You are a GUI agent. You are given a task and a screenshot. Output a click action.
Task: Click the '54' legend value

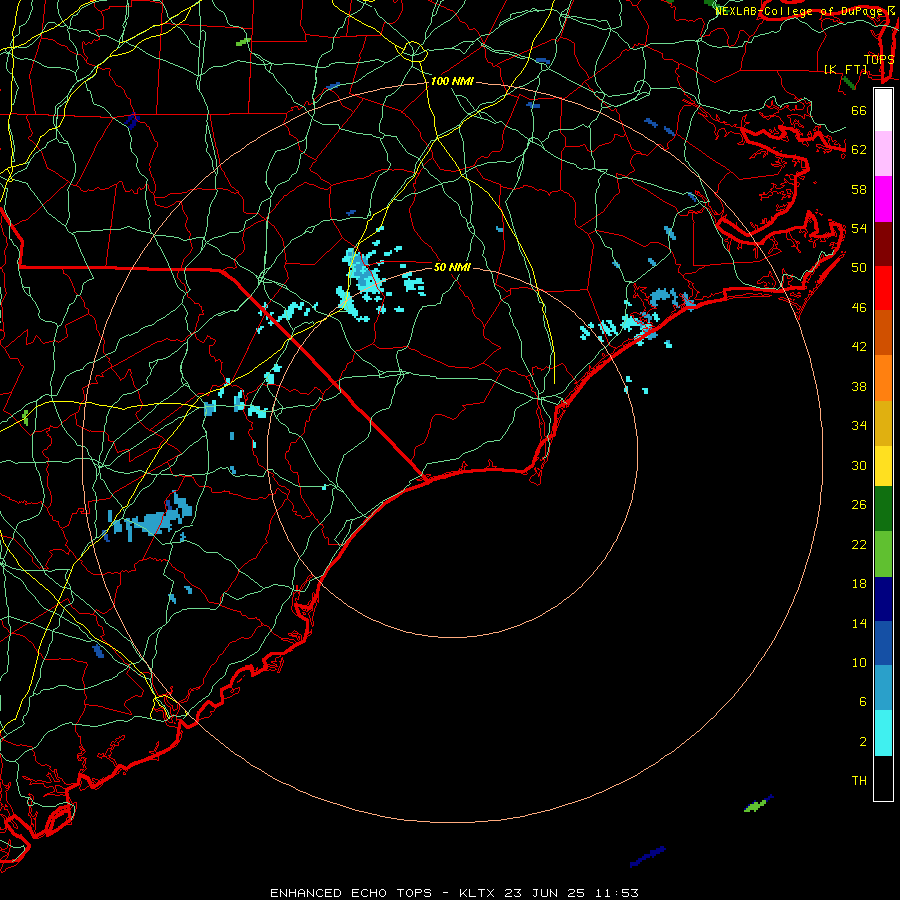859,228
